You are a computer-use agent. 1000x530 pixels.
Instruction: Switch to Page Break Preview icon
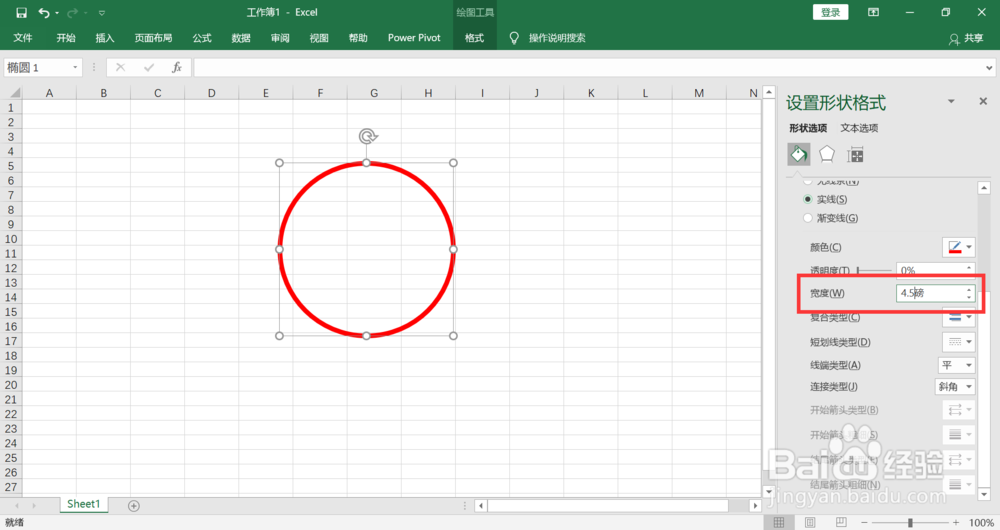point(841,522)
